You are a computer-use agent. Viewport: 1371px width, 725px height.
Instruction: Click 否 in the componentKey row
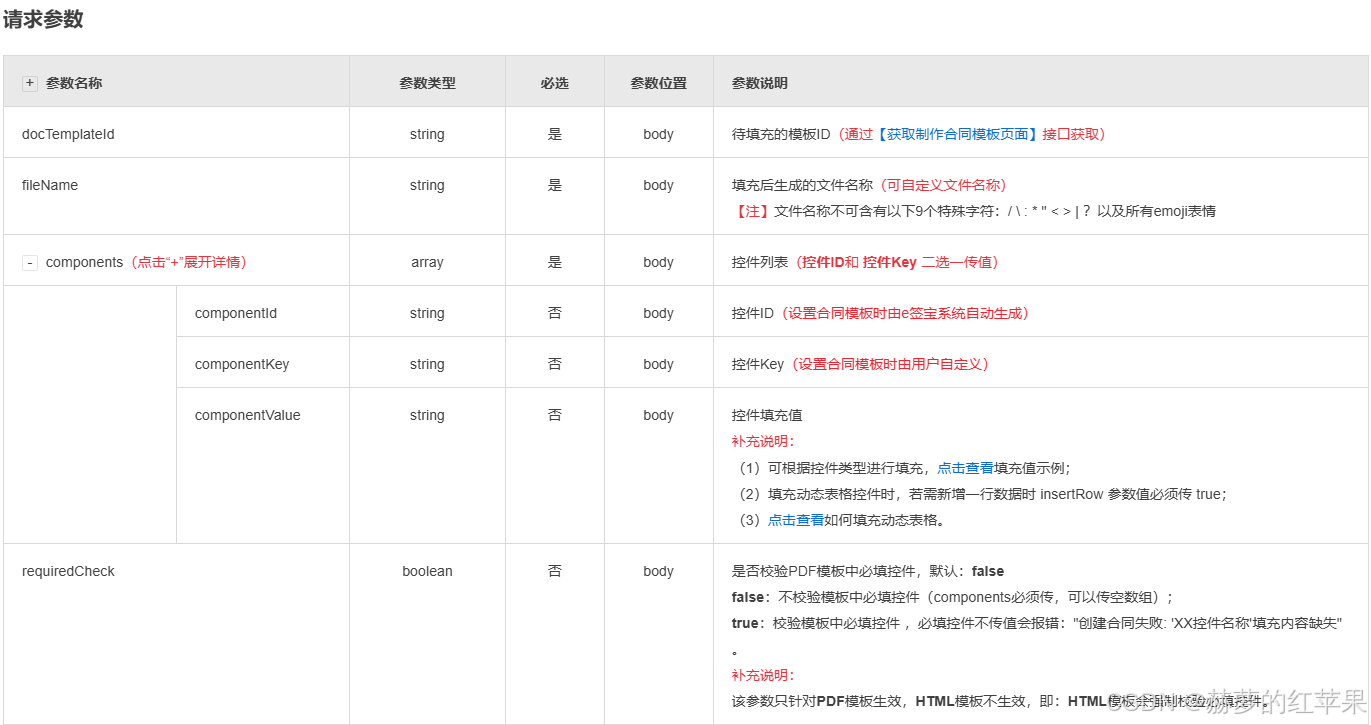(x=555, y=364)
